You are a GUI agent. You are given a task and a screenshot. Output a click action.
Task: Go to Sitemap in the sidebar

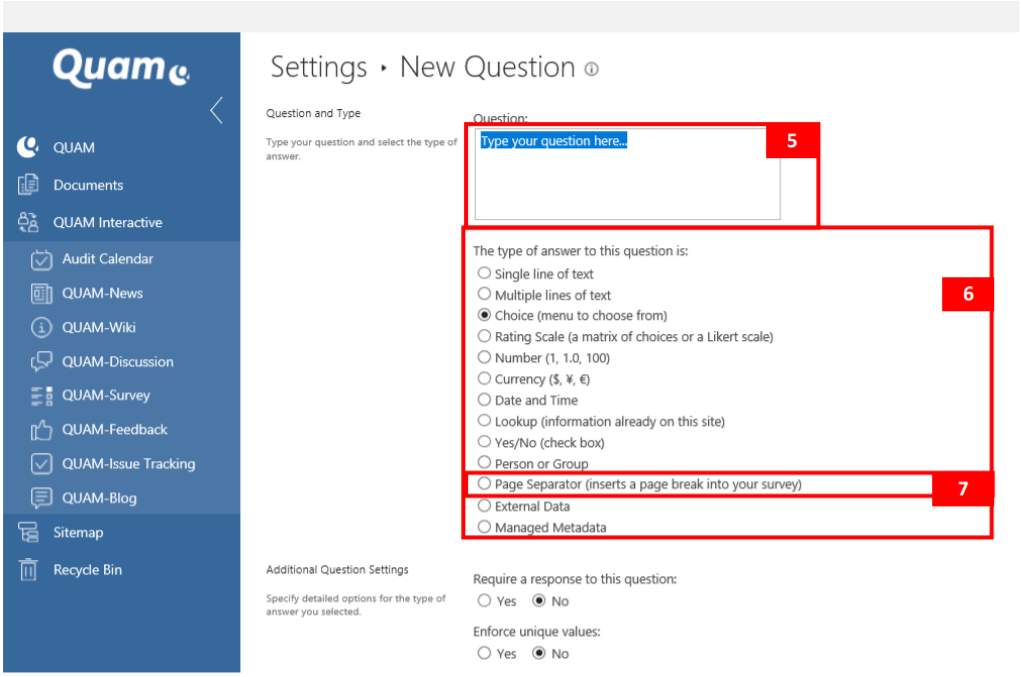[x=78, y=533]
